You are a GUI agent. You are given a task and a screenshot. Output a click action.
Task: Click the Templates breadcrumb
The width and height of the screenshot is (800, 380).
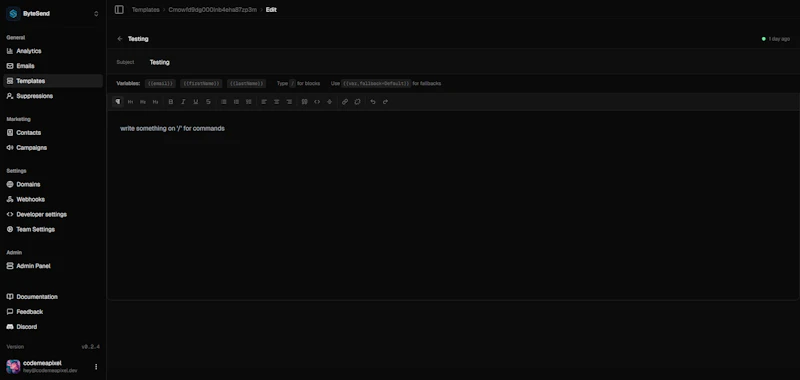click(145, 10)
